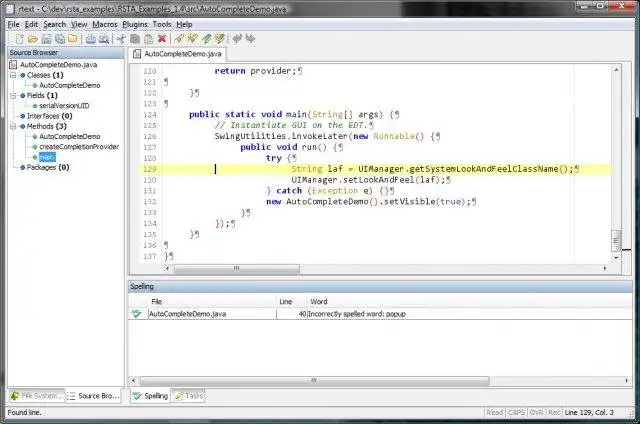
Task: Click the spelling icon in the popup row
Action: point(136,314)
